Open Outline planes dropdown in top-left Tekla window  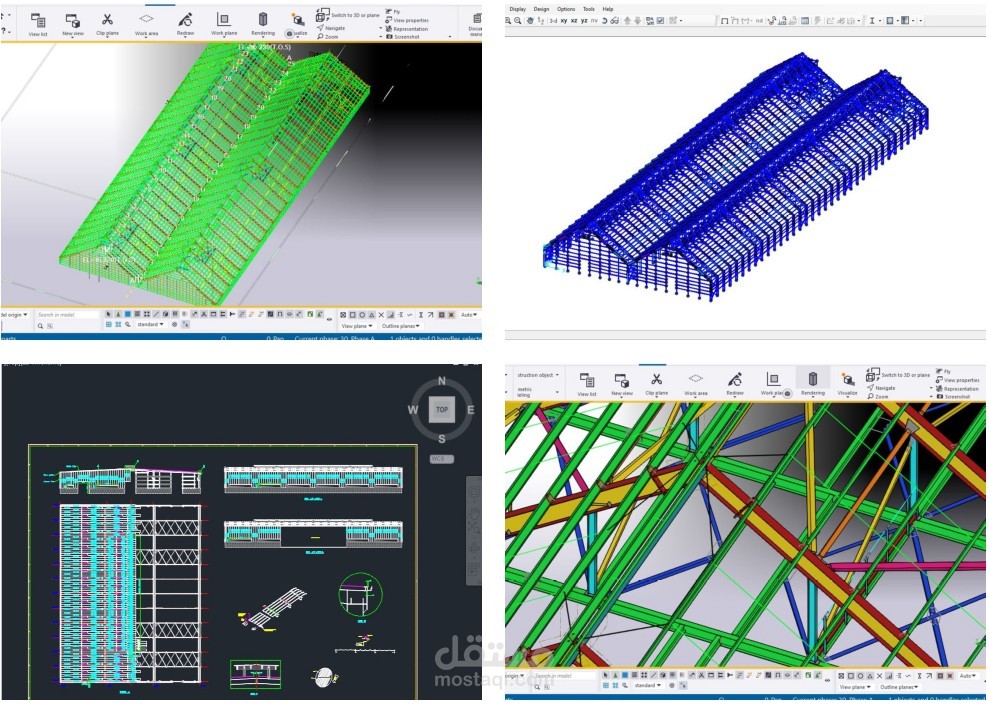(x=401, y=326)
